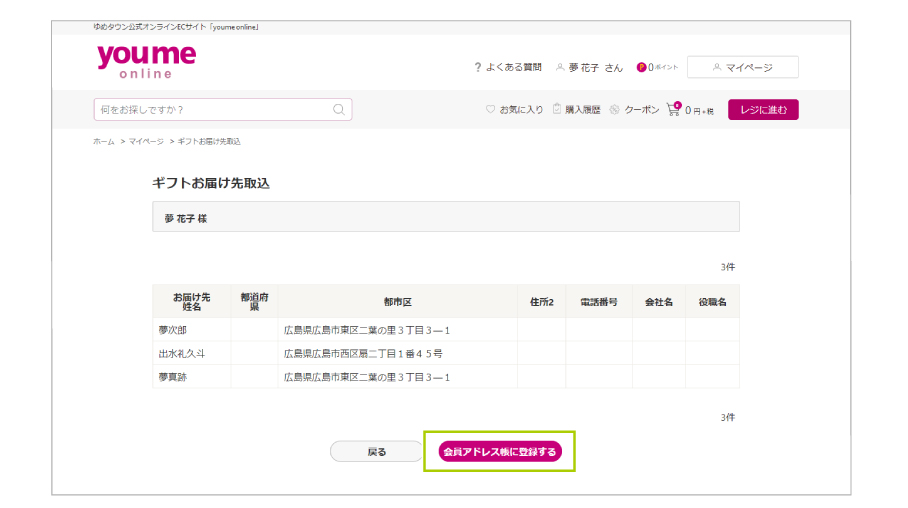Select the 夢次郎 recipient name cell
908x508 pixels.
click(x=192, y=330)
